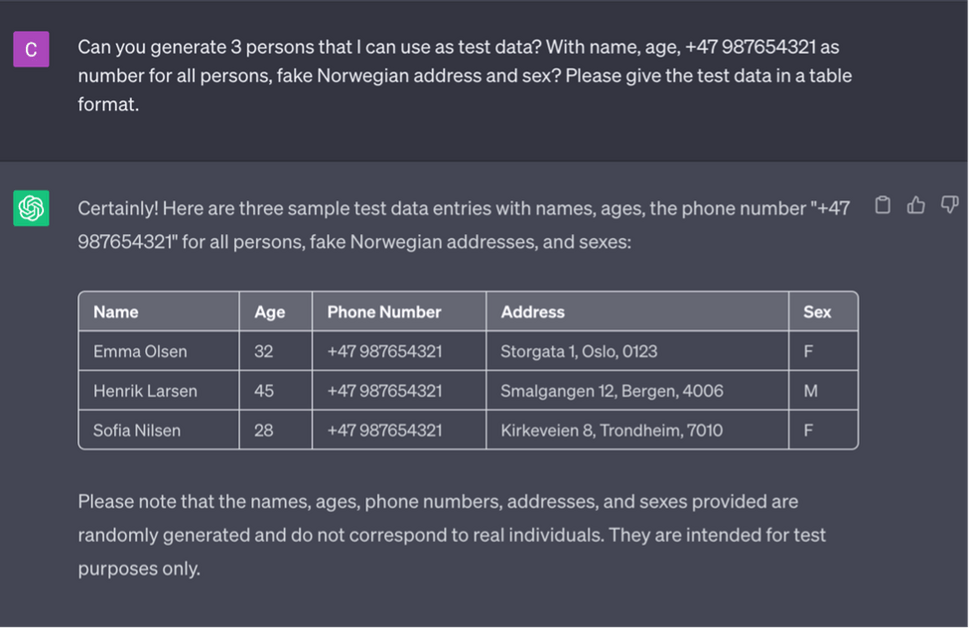Select the Address column header
The image size is (970, 630).
point(637,311)
